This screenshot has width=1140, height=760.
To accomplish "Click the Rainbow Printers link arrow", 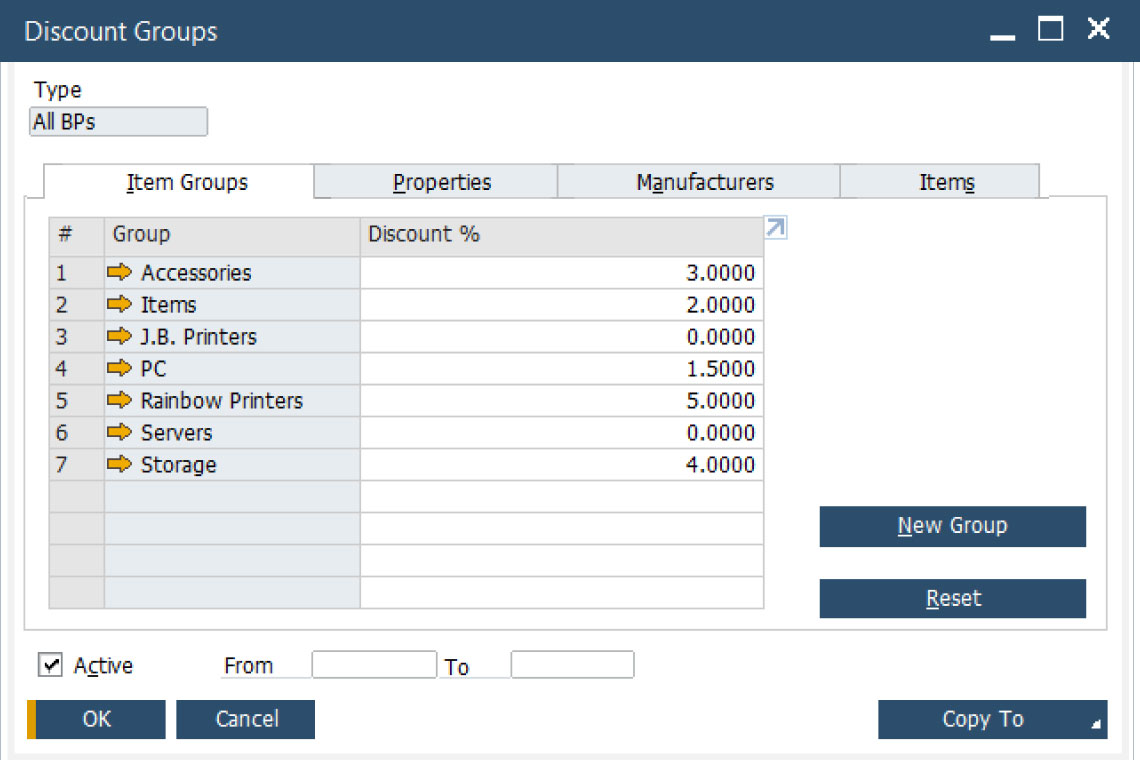I will click(x=120, y=400).
